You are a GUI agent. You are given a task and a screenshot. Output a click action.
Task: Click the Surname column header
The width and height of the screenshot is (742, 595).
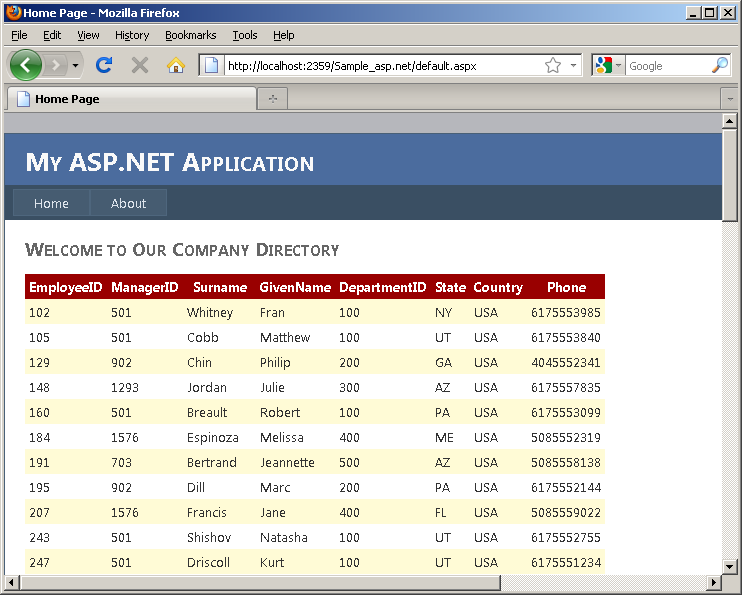pyautogui.click(x=220, y=287)
